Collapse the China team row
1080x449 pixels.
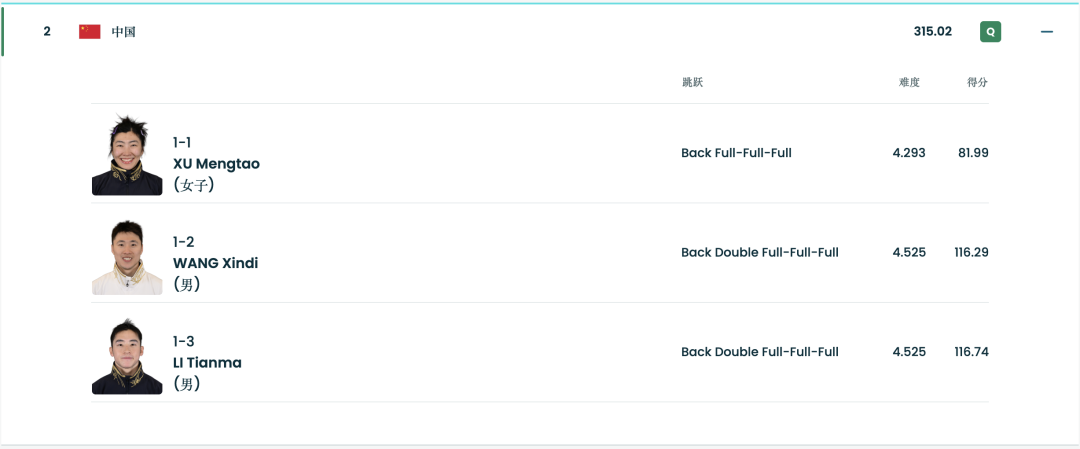coord(1047,32)
